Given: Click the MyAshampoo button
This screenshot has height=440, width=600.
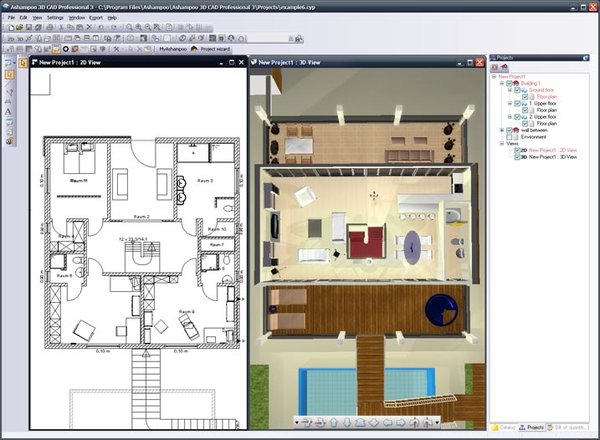Looking at the screenshot, I should coord(172,48).
